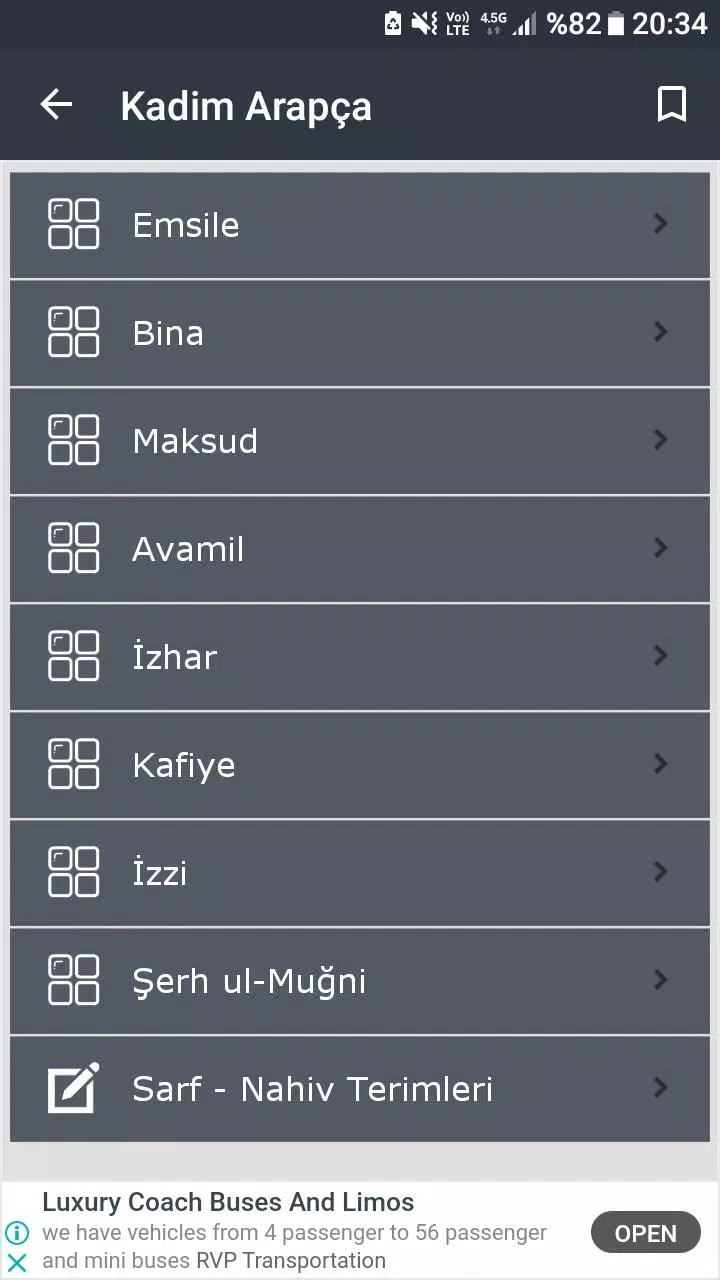Open Sarf - Nahiv Terimleri entry
This screenshot has height=1280, width=720.
coord(360,1089)
